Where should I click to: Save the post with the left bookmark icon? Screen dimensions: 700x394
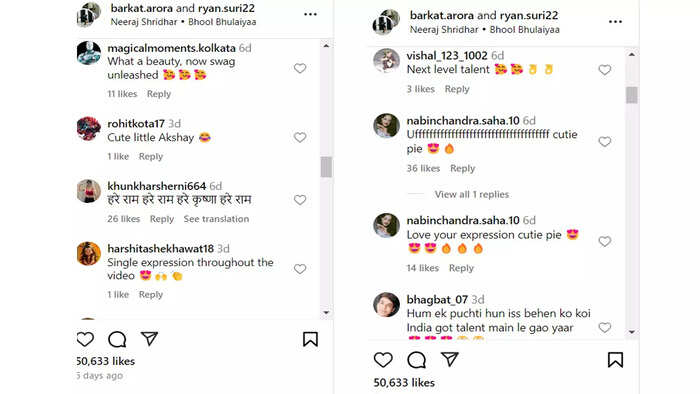pos(310,340)
